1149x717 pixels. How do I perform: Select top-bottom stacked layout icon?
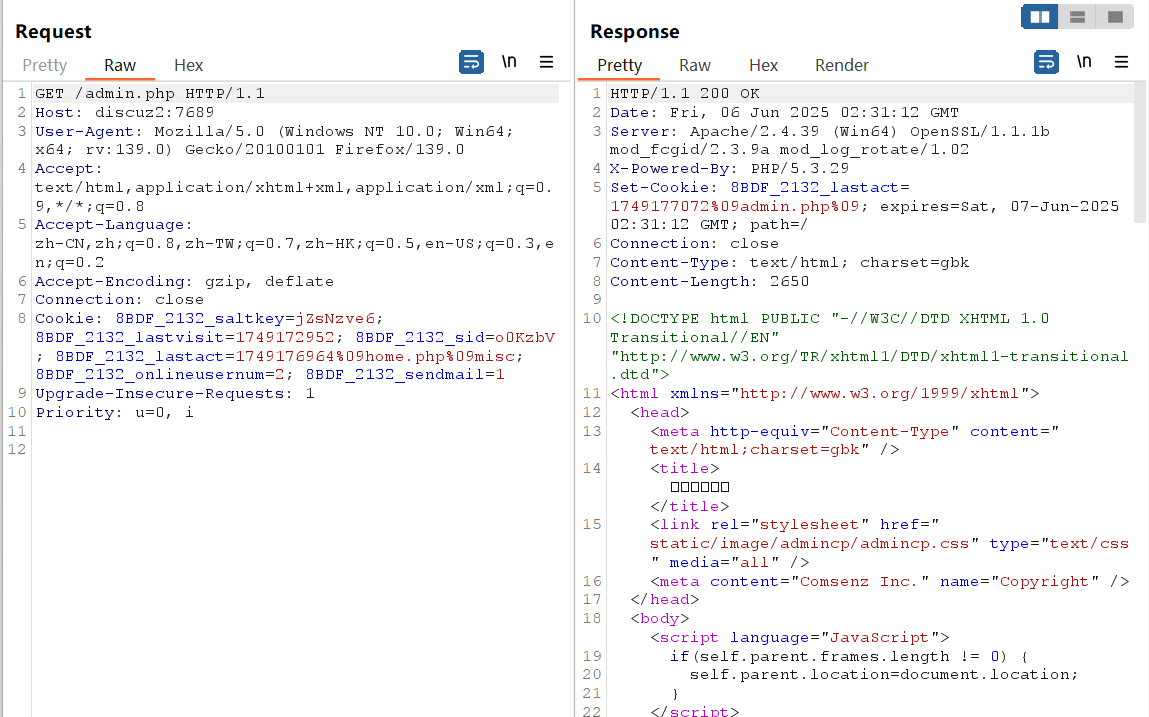click(x=1077, y=17)
